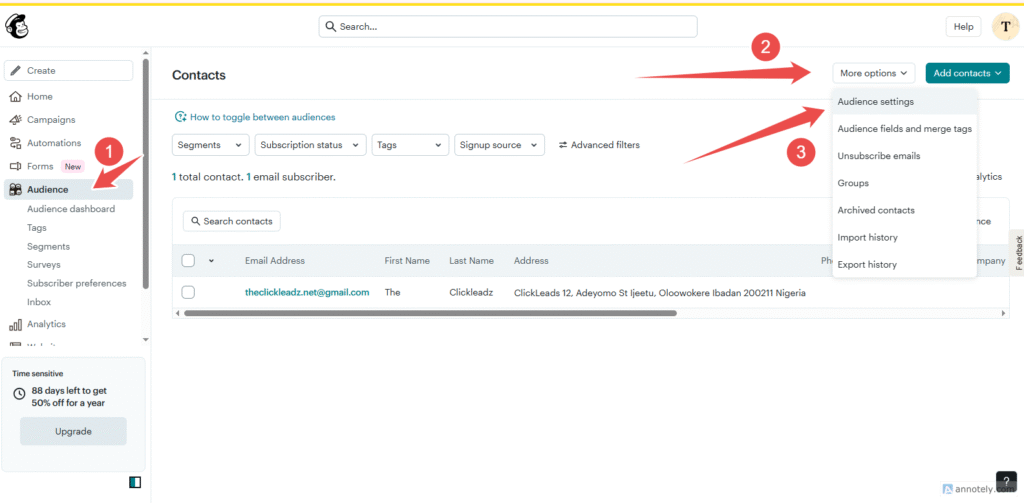1024x503 pixels.
Task: Open Campaigns via its megaphone icon
Action: (x=16, y=120)
